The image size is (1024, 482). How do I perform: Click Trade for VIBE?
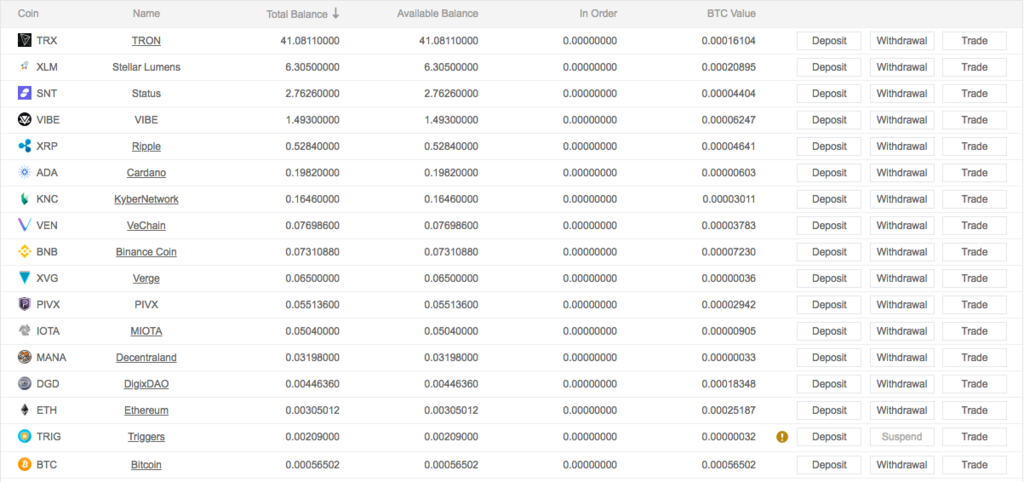[974, 120]
